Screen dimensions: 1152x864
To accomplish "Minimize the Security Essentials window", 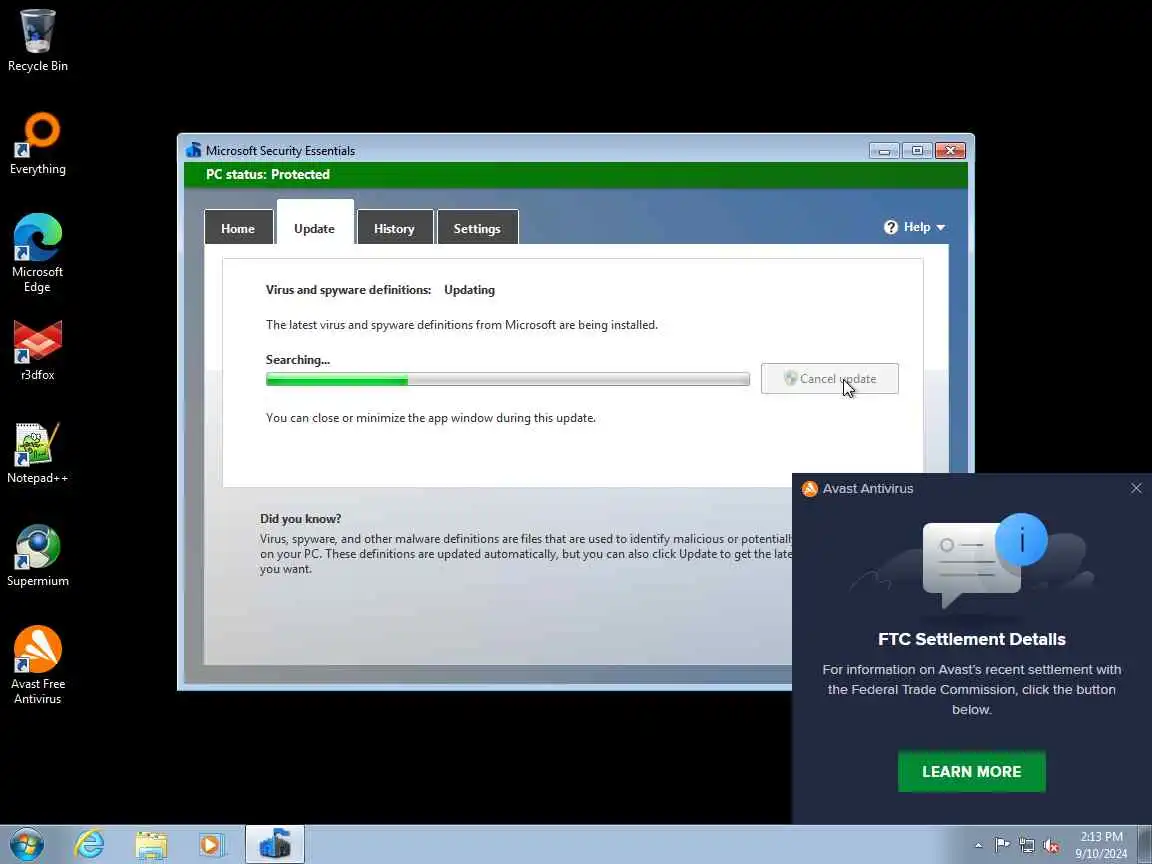I will pyautogui.click(x=885, y=151).
